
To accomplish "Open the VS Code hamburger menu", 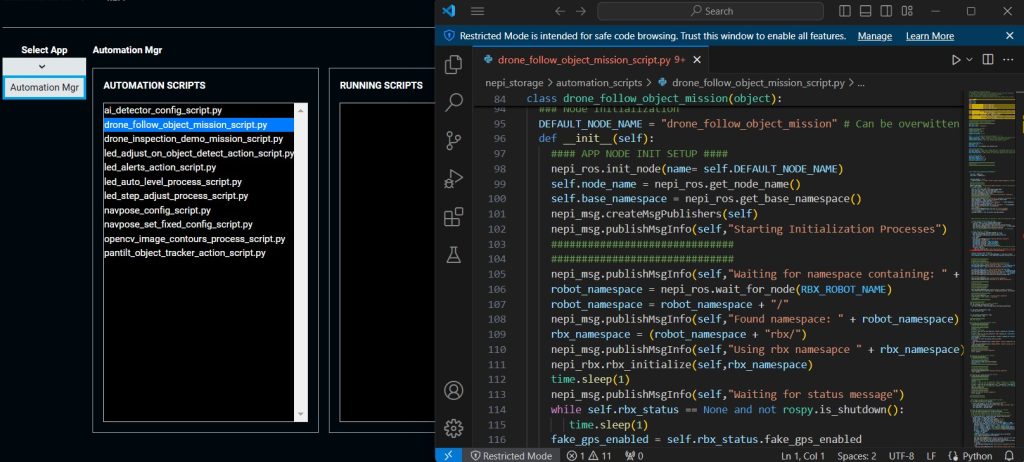I will coord(478,11).
